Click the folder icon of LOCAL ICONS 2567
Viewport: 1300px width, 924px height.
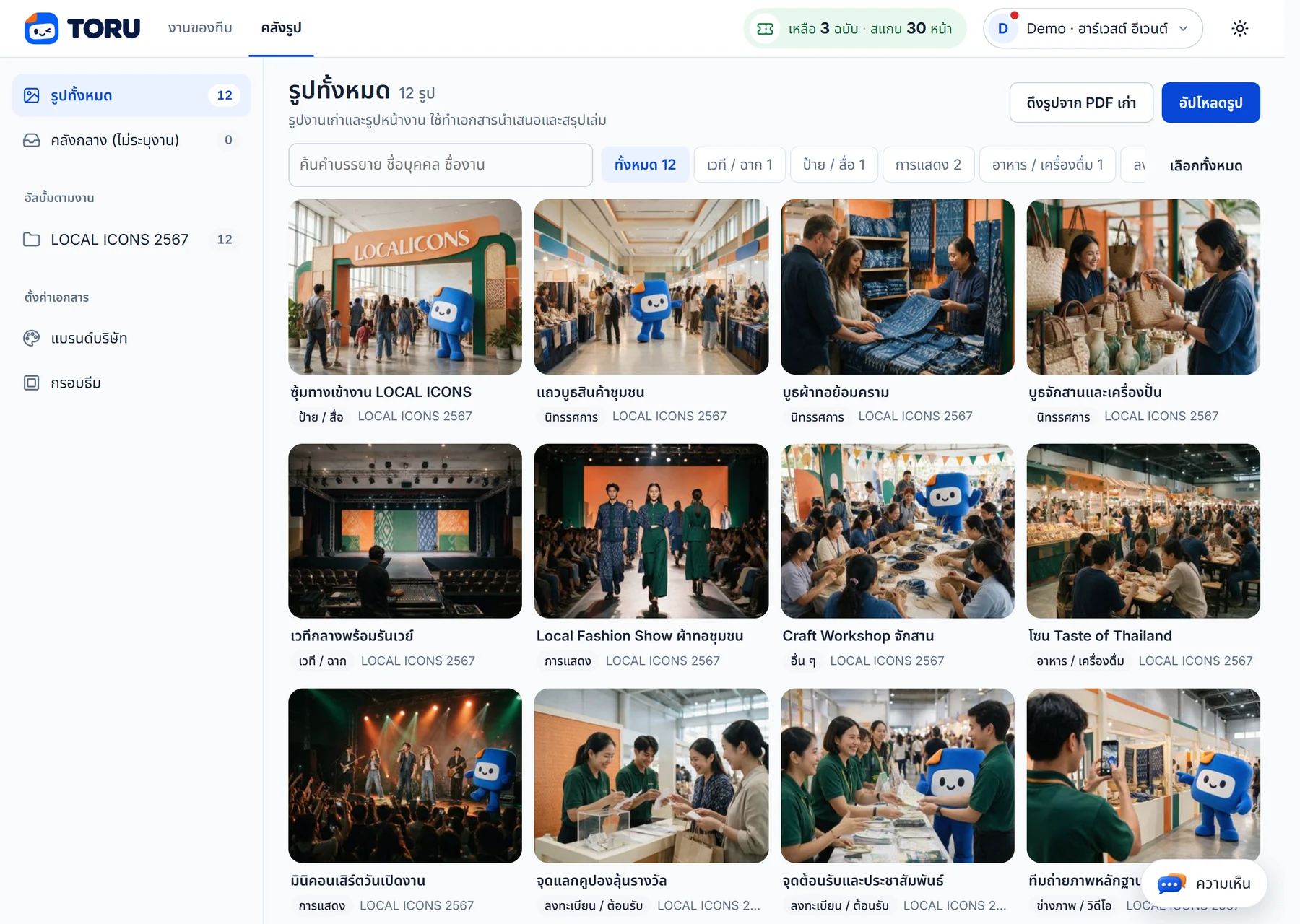coord(32,239)
